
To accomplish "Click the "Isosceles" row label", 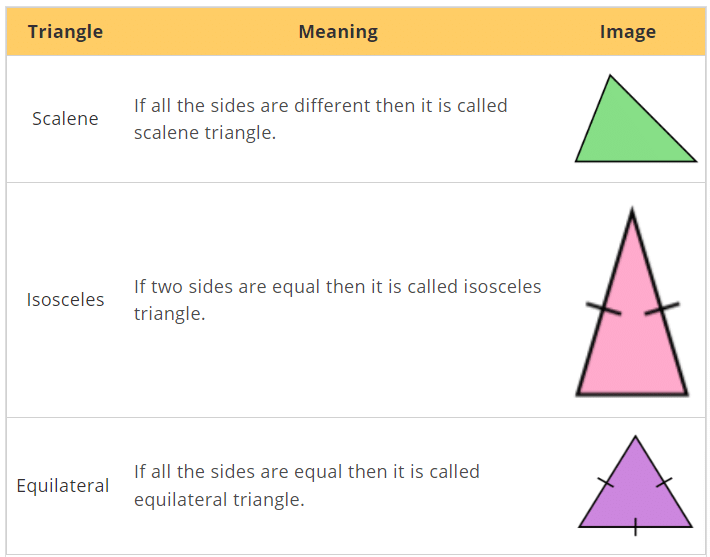I will coord(65,299).
